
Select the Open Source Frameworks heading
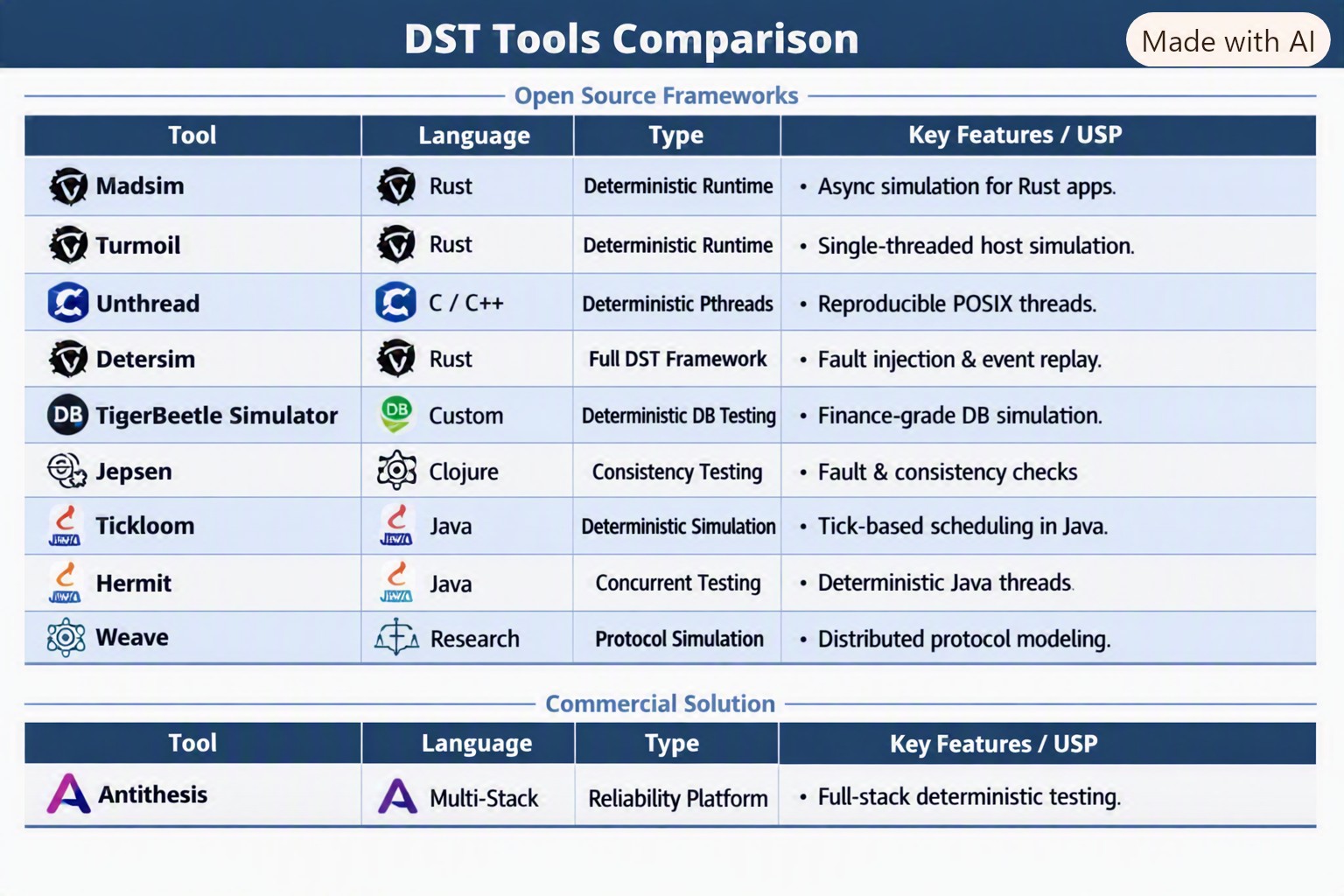coord(656,95)
